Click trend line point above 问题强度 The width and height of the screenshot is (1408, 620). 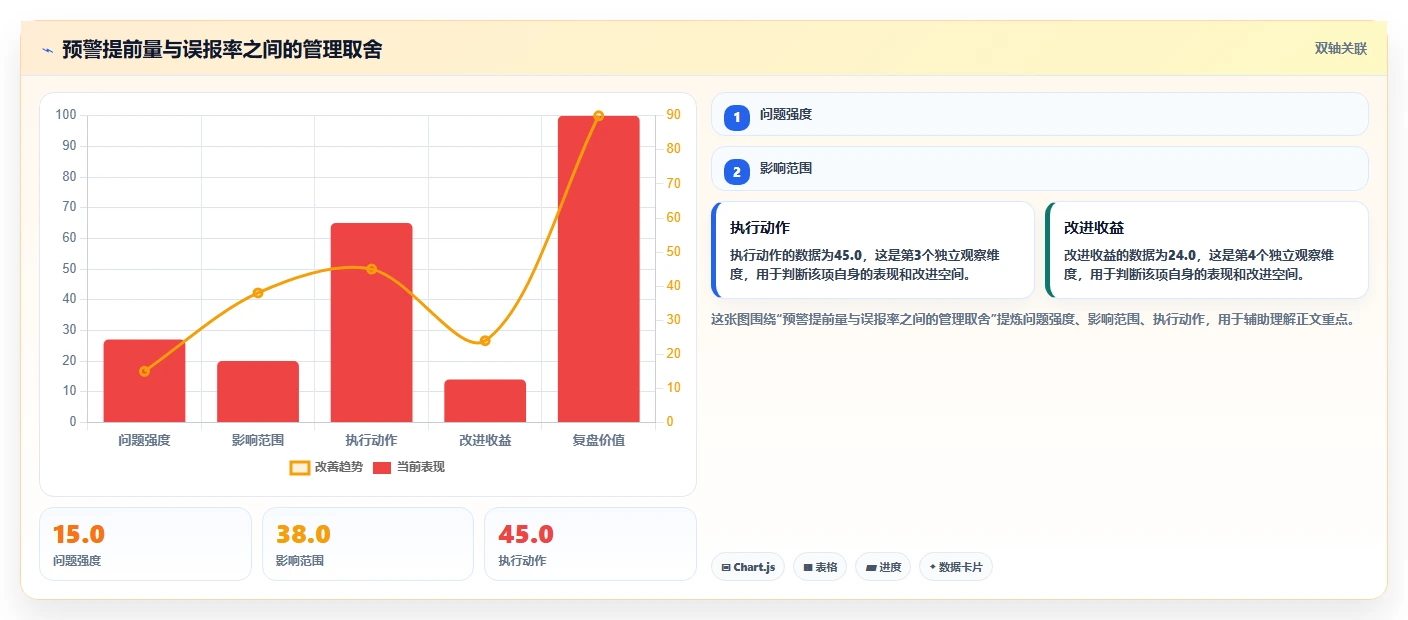click(x=144, y=371)
